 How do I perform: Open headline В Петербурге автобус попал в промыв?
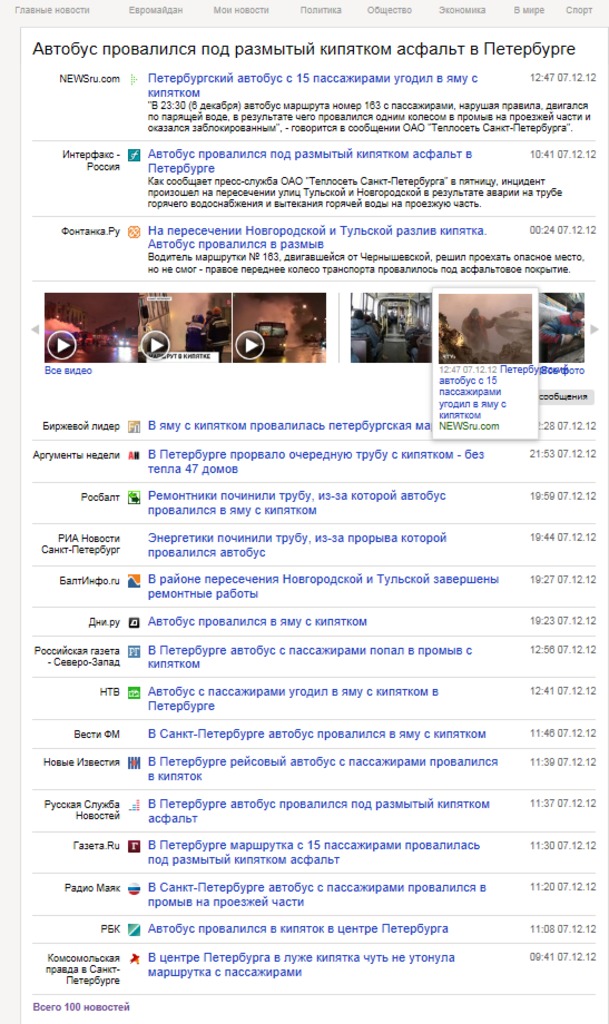coord(310,657)
